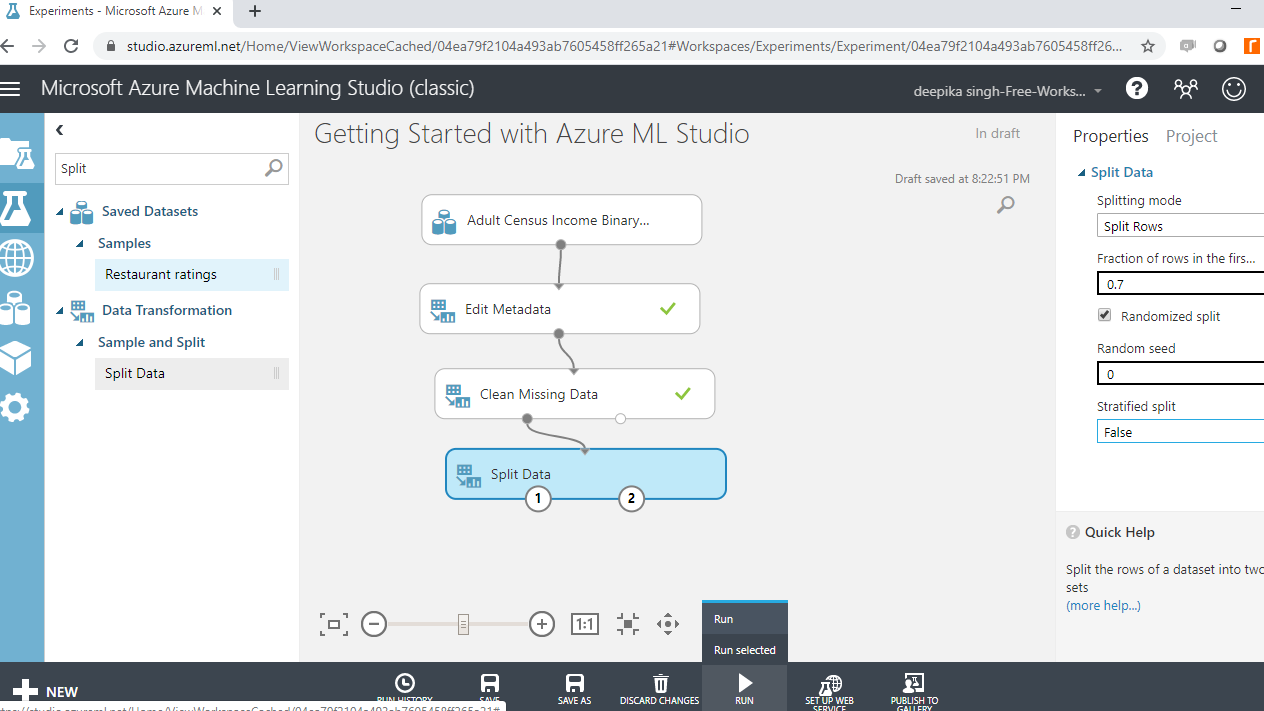The height and width of the screenshot is (711, 1264).
Task: Open the workspace selector dropdown arrow
Action: point(1098,91)
